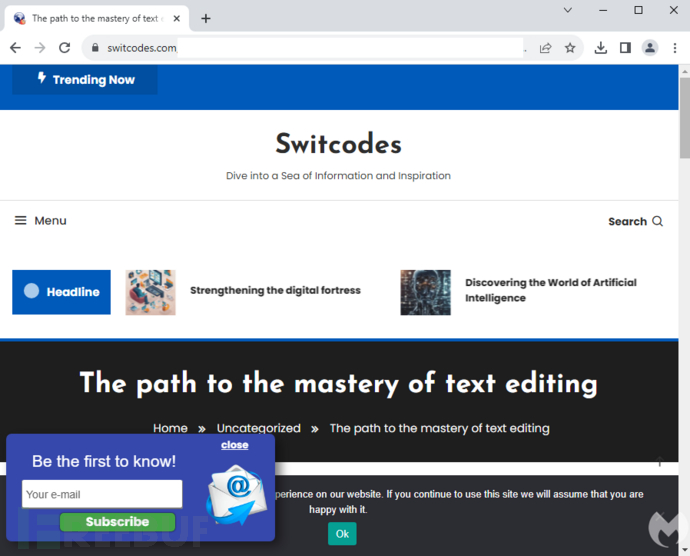690x556 pixels.
Task: Click the scrollbar down arrow
Action: 685,550
